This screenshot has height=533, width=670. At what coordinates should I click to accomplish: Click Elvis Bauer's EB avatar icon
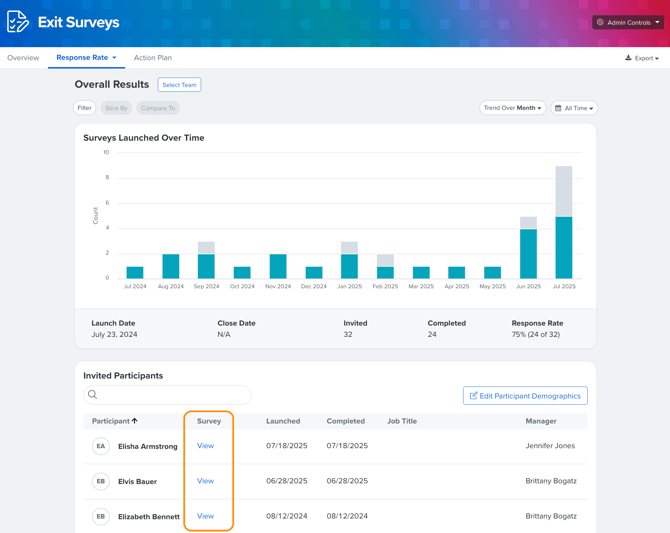(100, 481)
